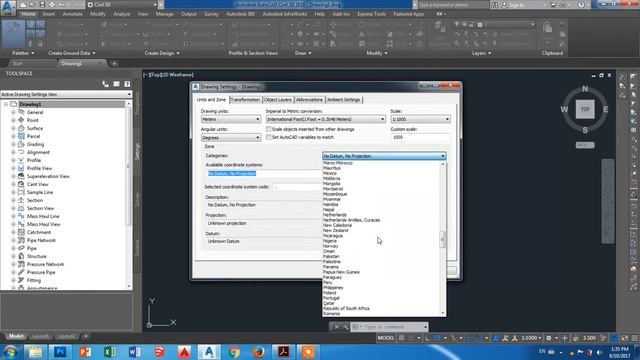The width and height of the screenshot is (640, 360).
Task: Click the Selected coordinate system code field
Action: coord(297,187)
